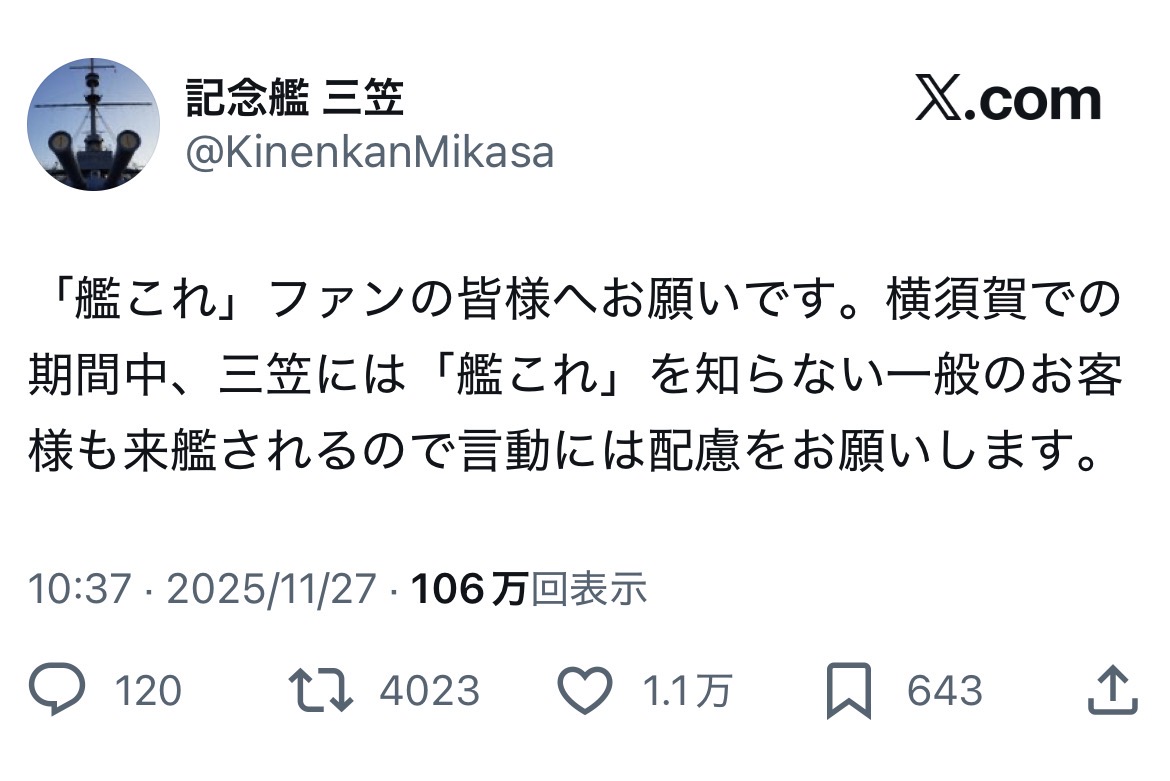1170x781 pixels.
Task: Open the 106万回表示 view count
Action: point(529,590)
